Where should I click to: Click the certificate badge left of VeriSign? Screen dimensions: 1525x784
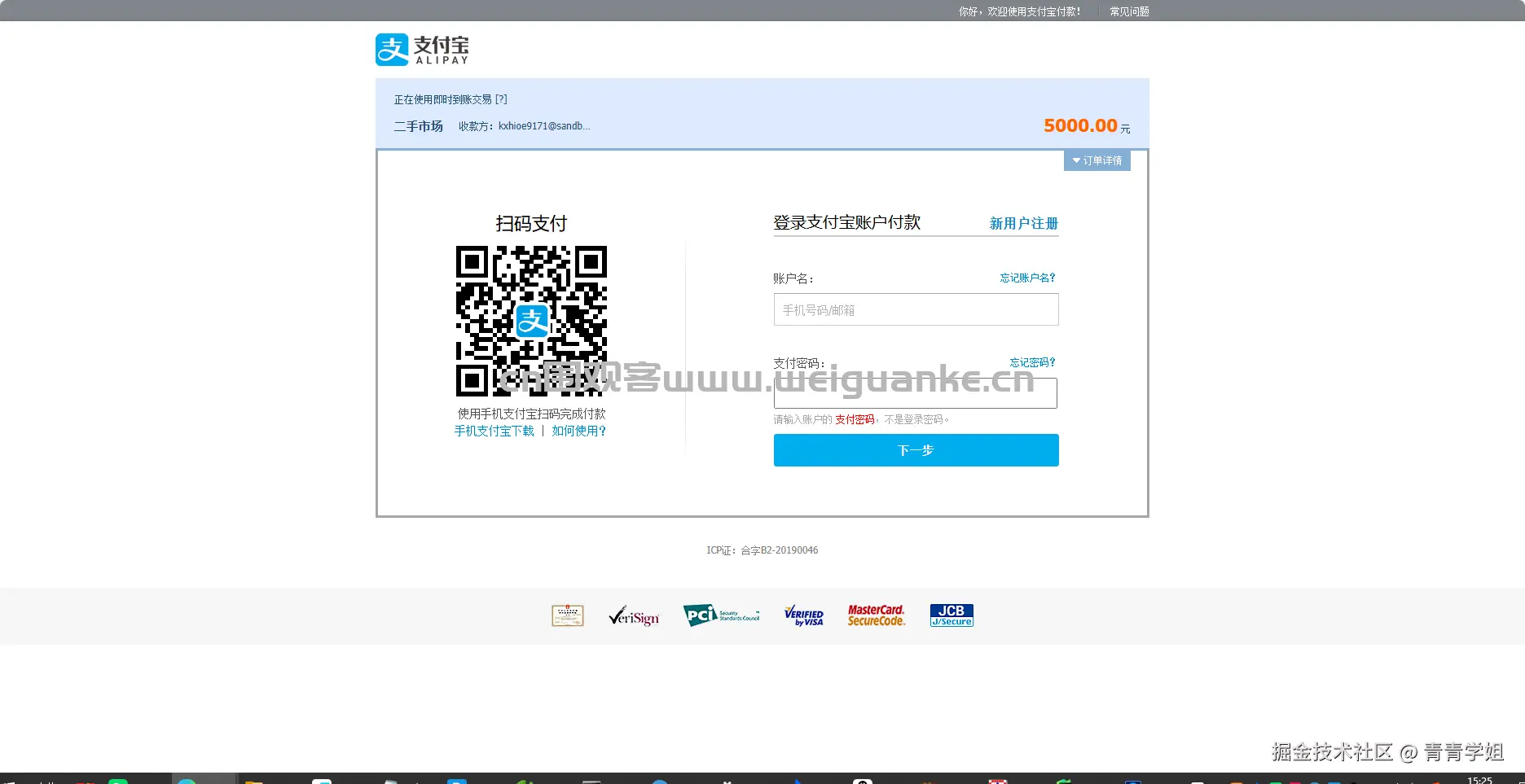(x=568, y=615)
